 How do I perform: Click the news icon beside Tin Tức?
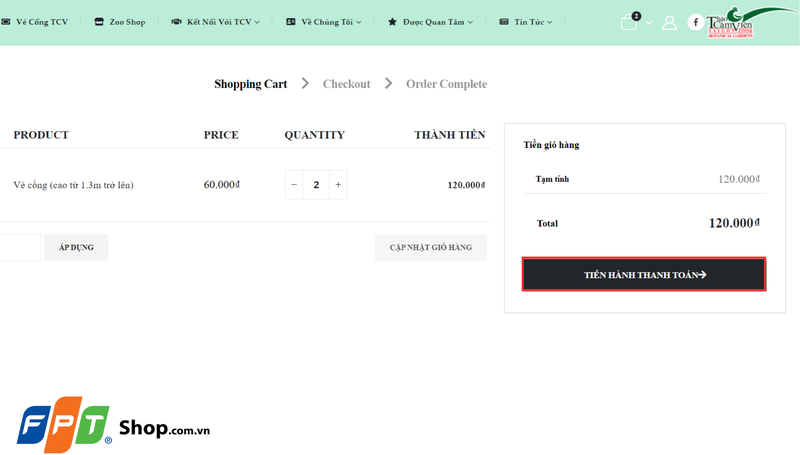tap(504, 22)
